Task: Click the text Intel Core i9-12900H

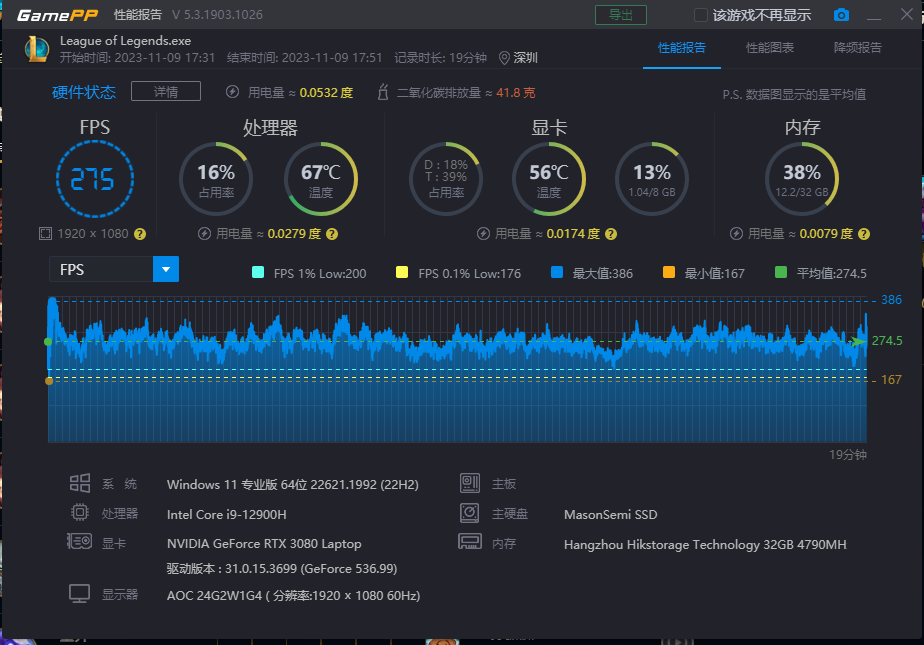Action: (227, 514)
